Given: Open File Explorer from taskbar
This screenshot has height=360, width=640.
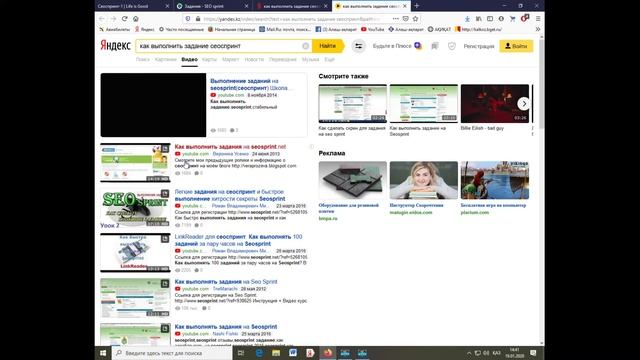Looking at the screenshot, I should pos(276,353).
